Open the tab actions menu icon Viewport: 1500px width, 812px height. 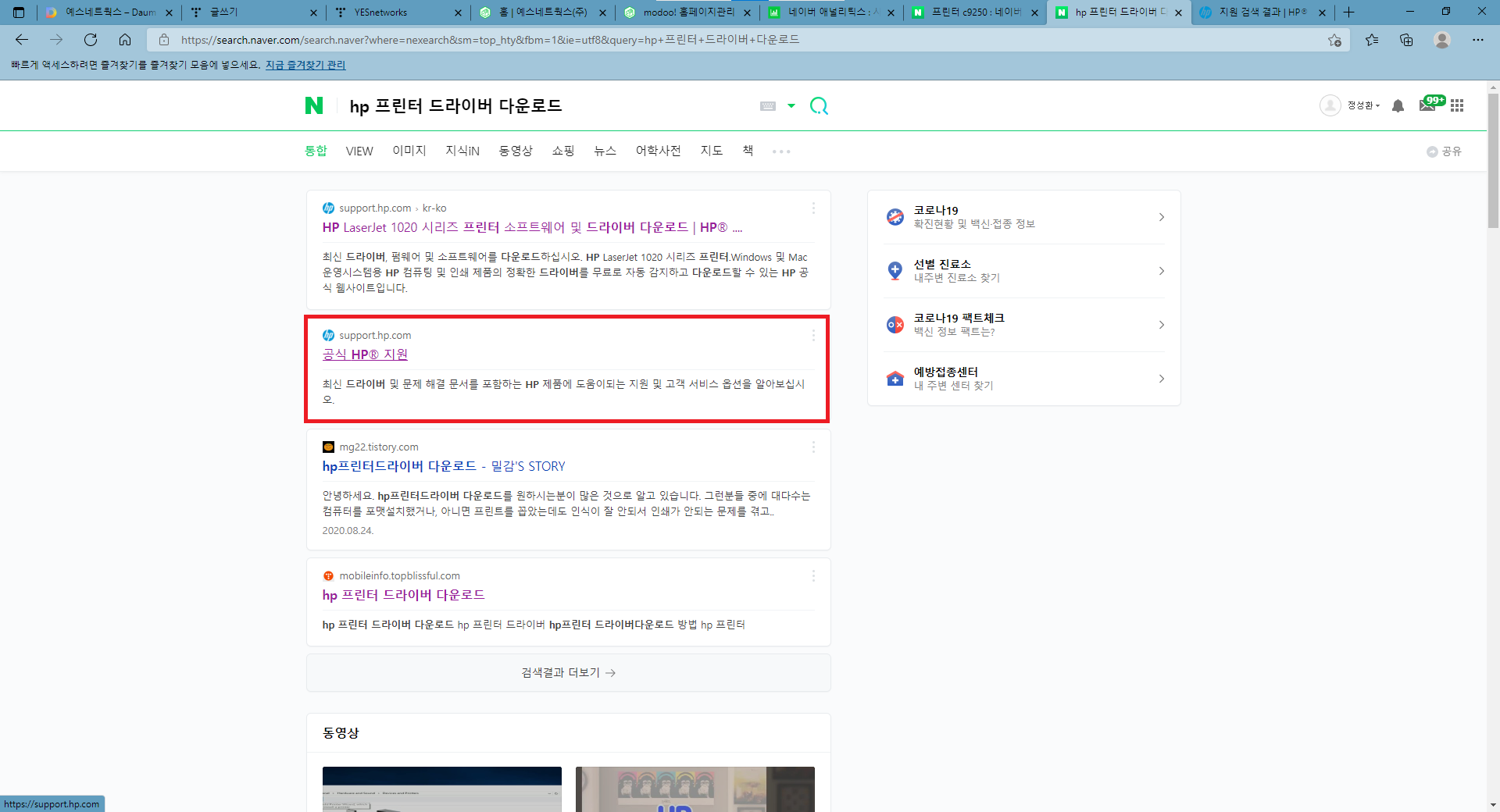19,12
